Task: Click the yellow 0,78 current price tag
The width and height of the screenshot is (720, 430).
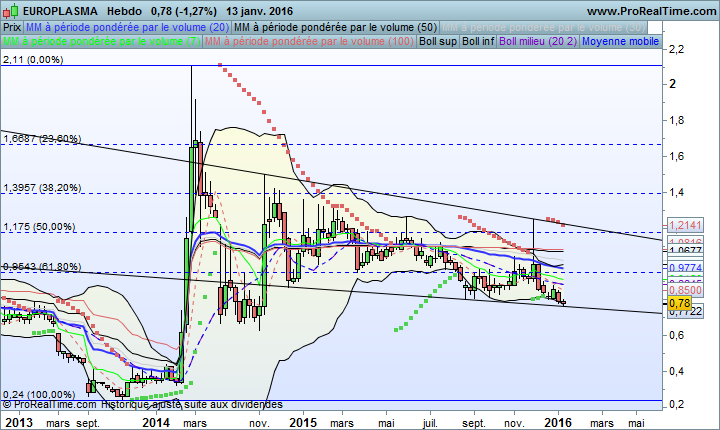Action: click(680, 303)
